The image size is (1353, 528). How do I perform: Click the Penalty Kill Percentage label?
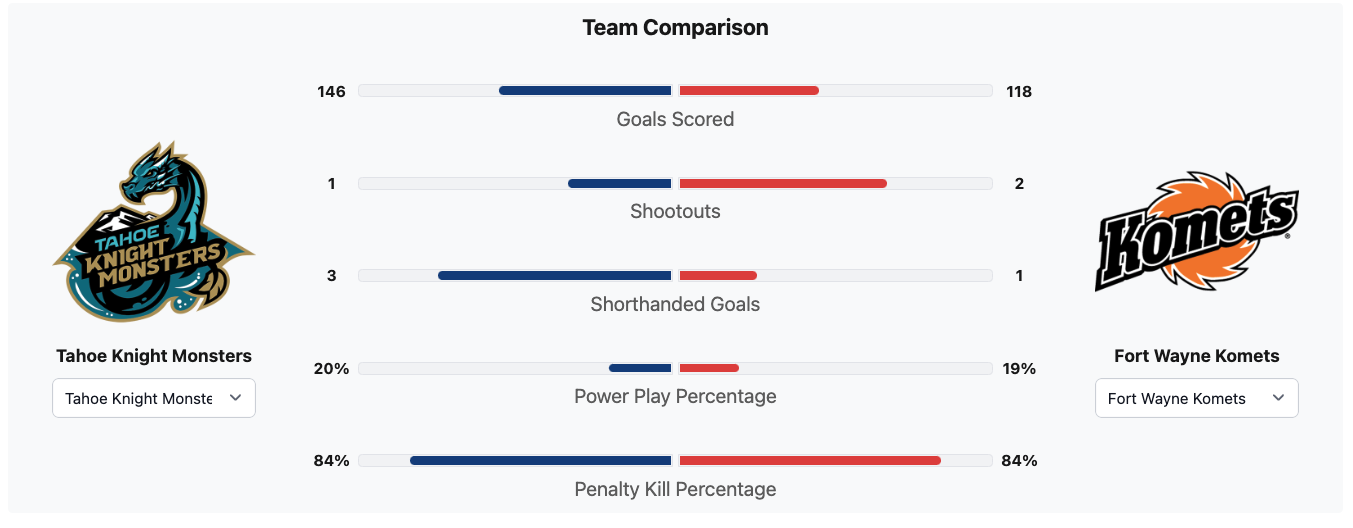coord(676,489)
